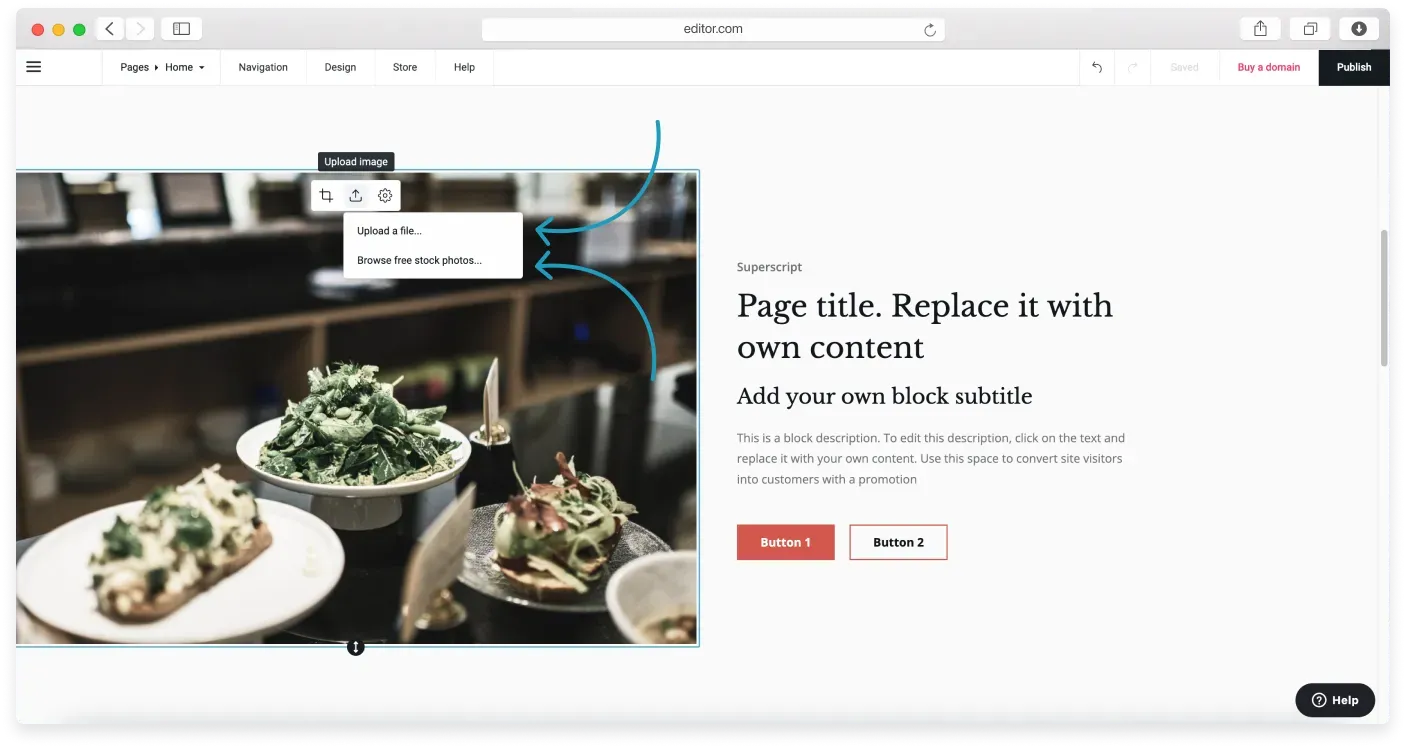Click the Saved status button
1406x748 pixels.
coord(1184,67)
